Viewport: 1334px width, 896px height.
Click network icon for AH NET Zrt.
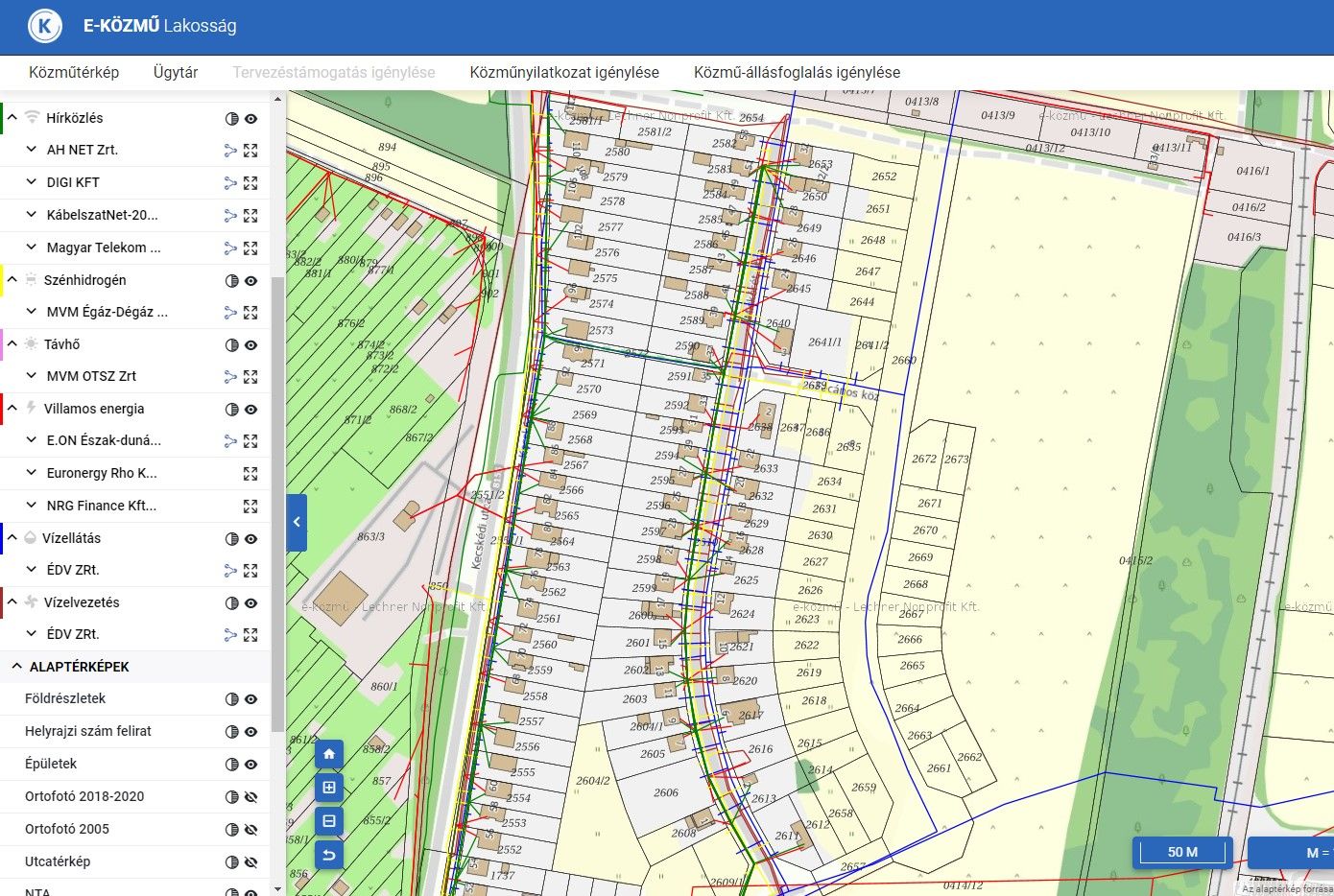tap(230, 151)
